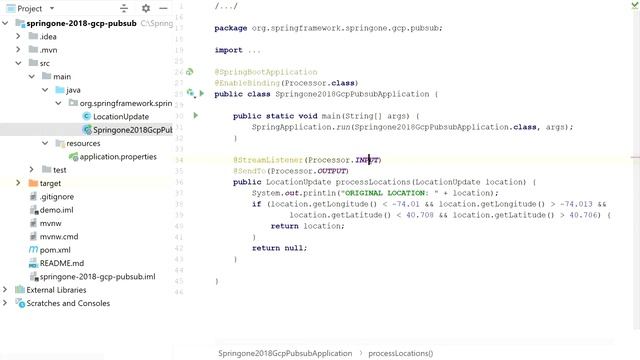Screen dimensions: 640x360
Task: Click the README markdown file icon
Action: tap(33, 264)
